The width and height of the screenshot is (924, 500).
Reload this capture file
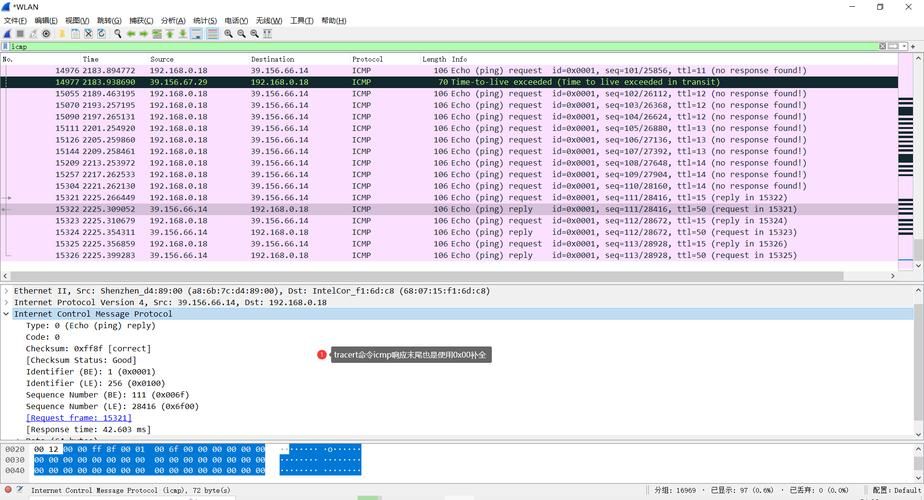[x=101, y=34]
